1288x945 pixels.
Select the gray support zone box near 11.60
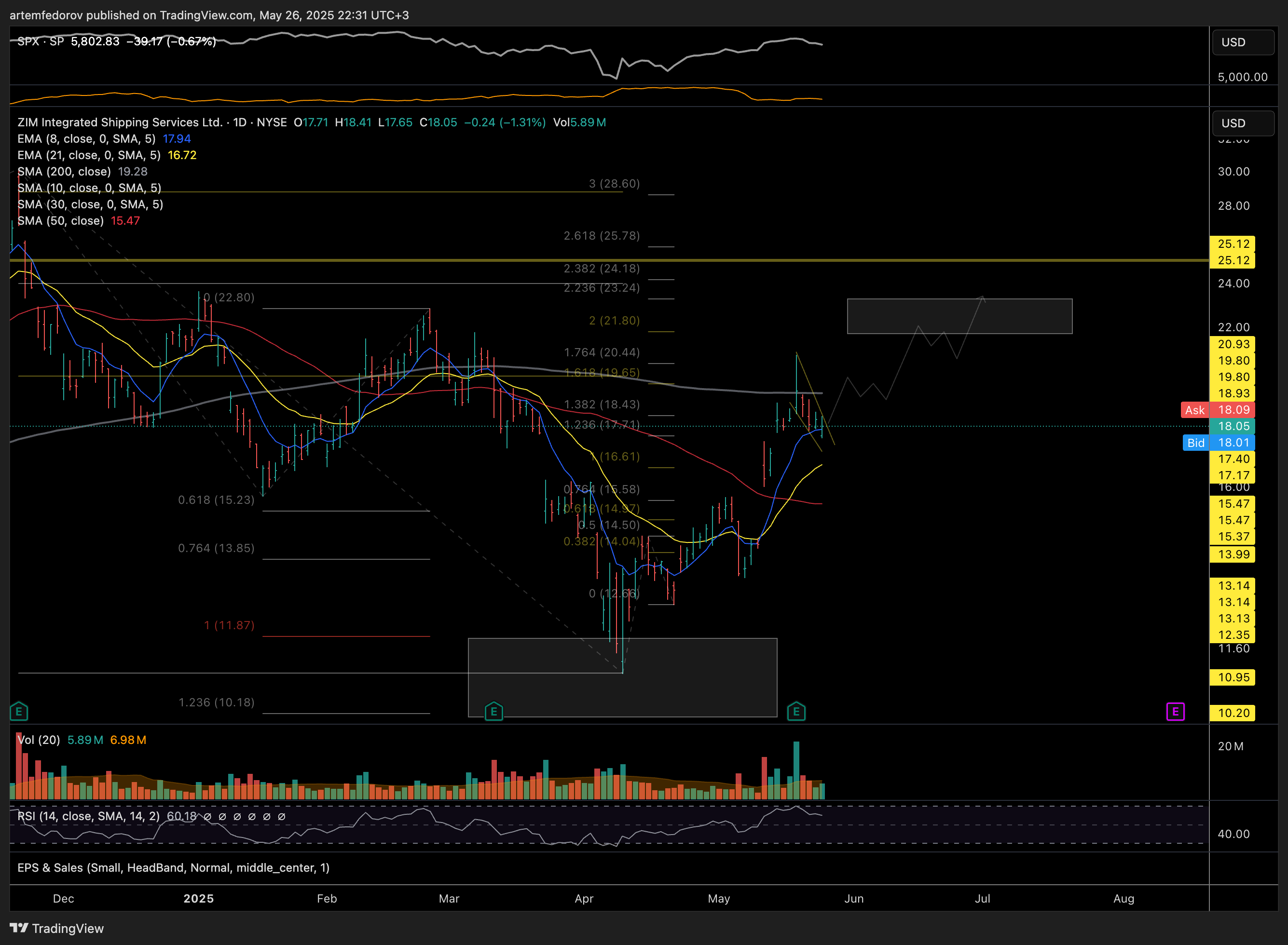tap(623, 677)
